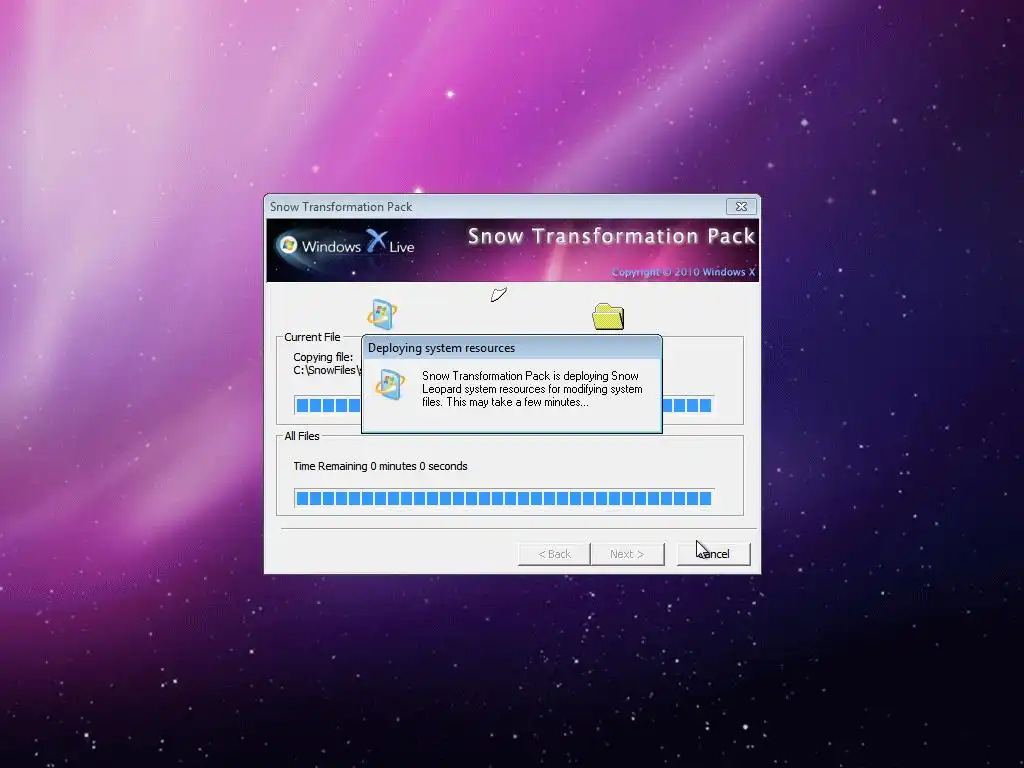This screenshot has width=1024, height=768.
Task: Click the 'Deploying system resources' popup title
Action: point(441,348)
